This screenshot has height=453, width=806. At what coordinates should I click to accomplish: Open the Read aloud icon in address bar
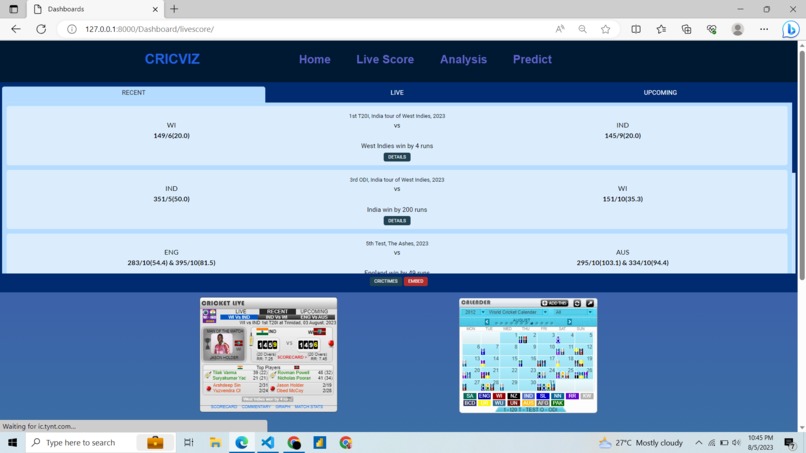[560, 29]
